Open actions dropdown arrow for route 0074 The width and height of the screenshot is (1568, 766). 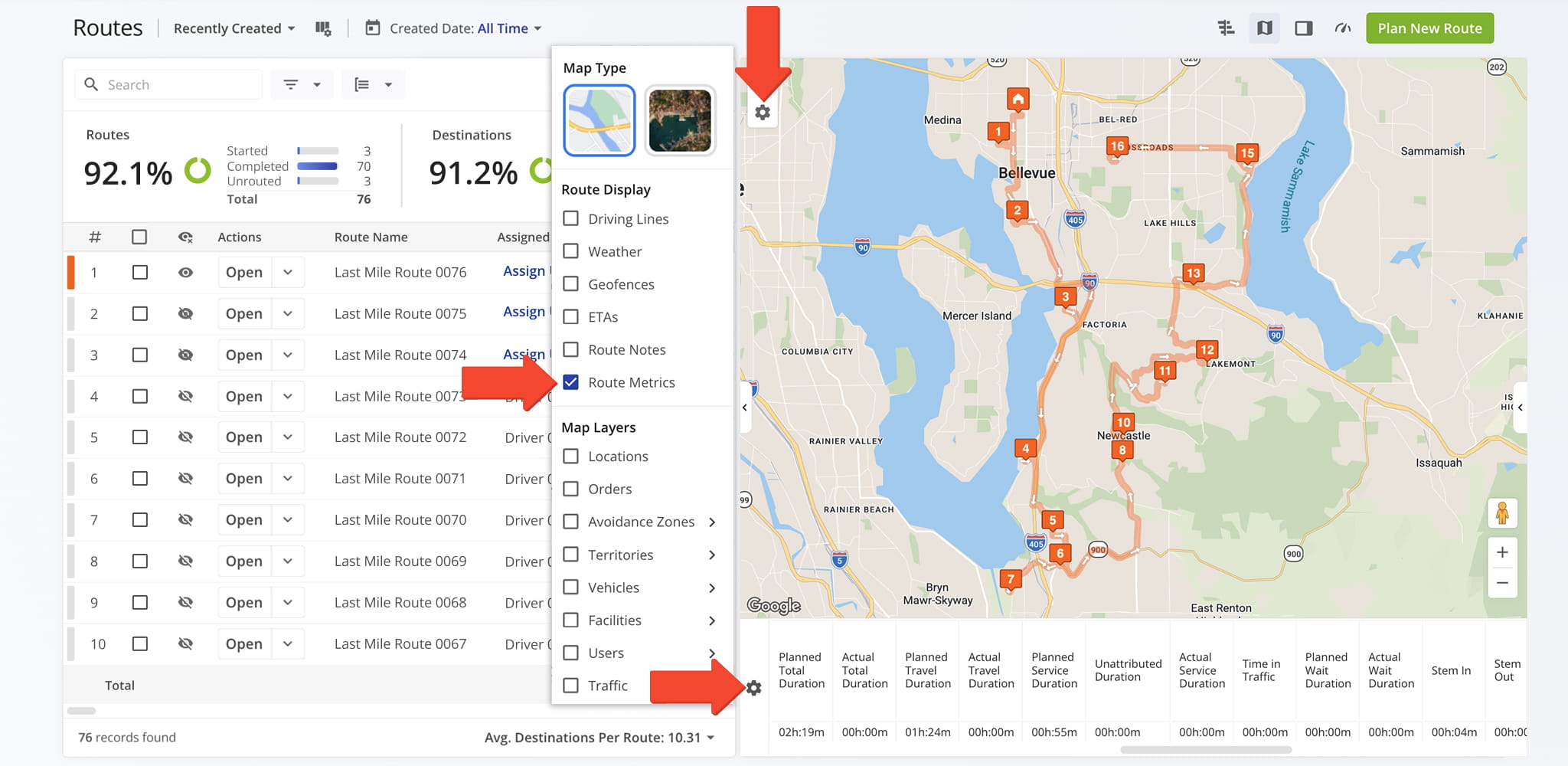tap(288, 355)
